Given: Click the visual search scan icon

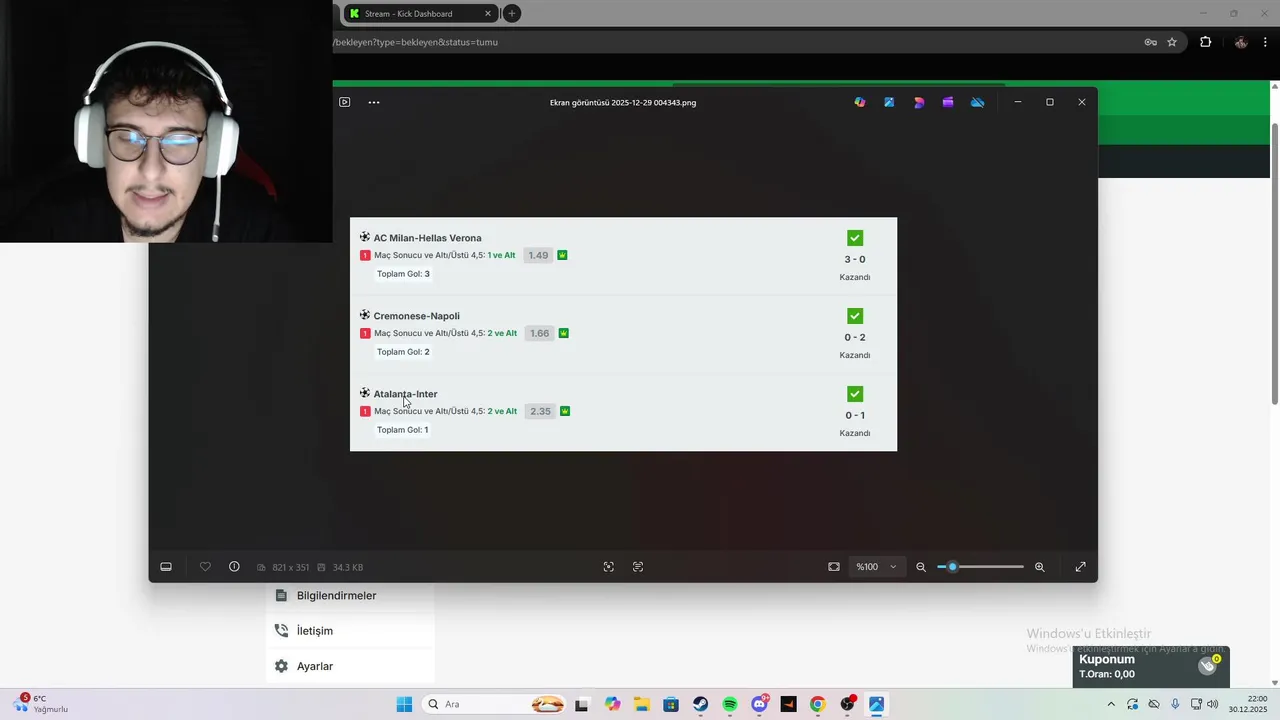Looking at the screenshot, I should click(609, 567).
